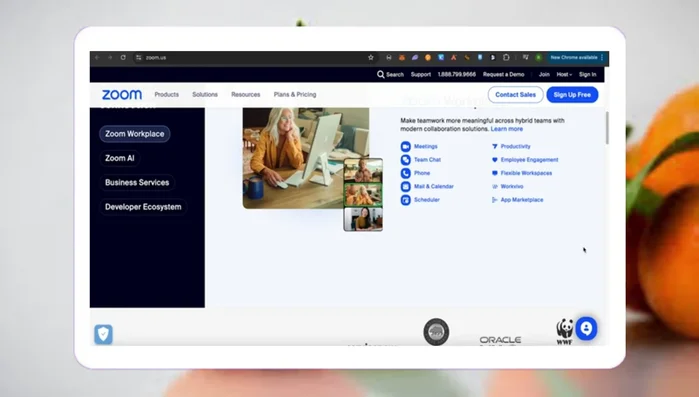699x397 pixels.
Task: Open the Chrome profile avatar
Action: tap(539, 57)
